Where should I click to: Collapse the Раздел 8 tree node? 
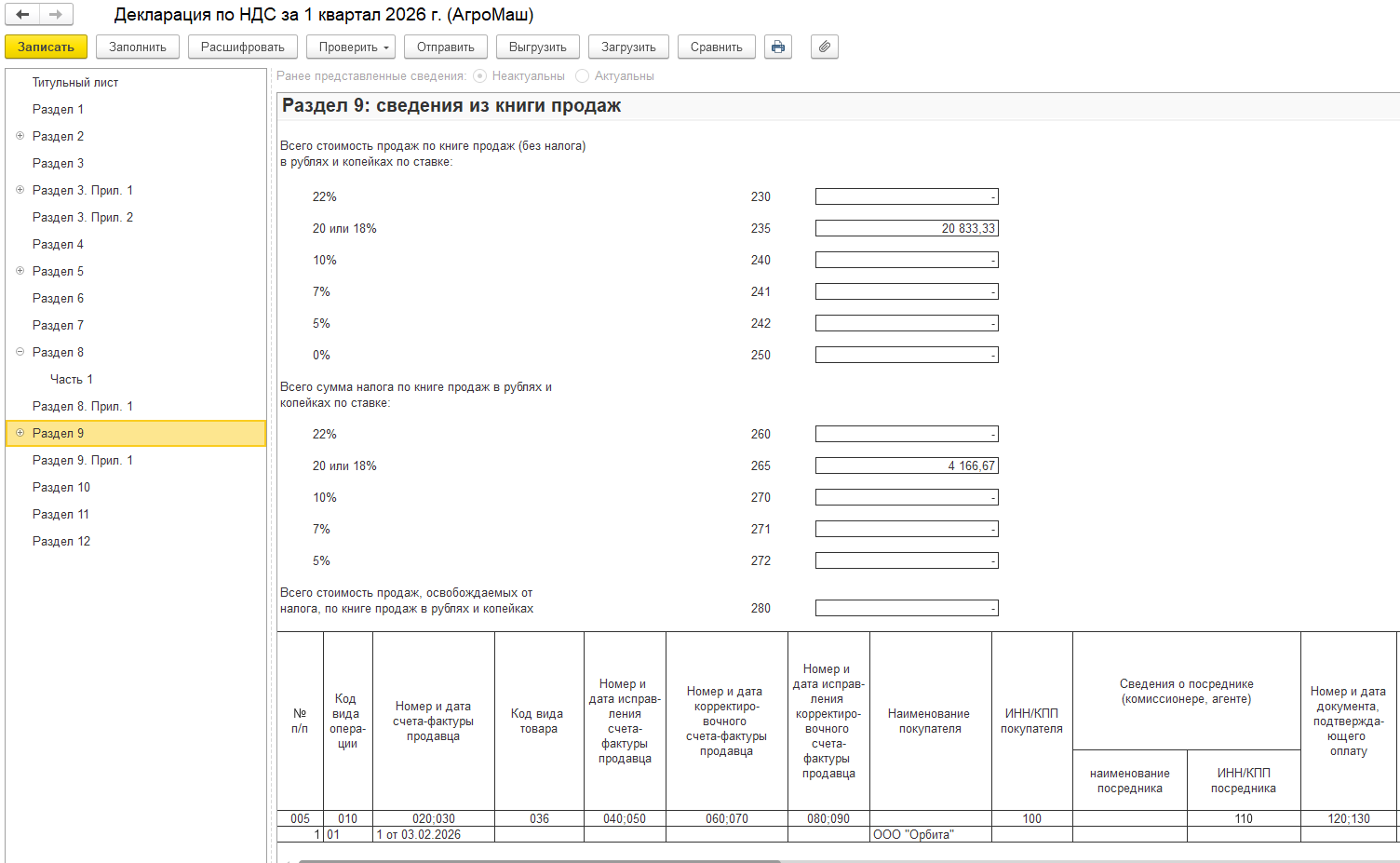(x=20, y=352)
